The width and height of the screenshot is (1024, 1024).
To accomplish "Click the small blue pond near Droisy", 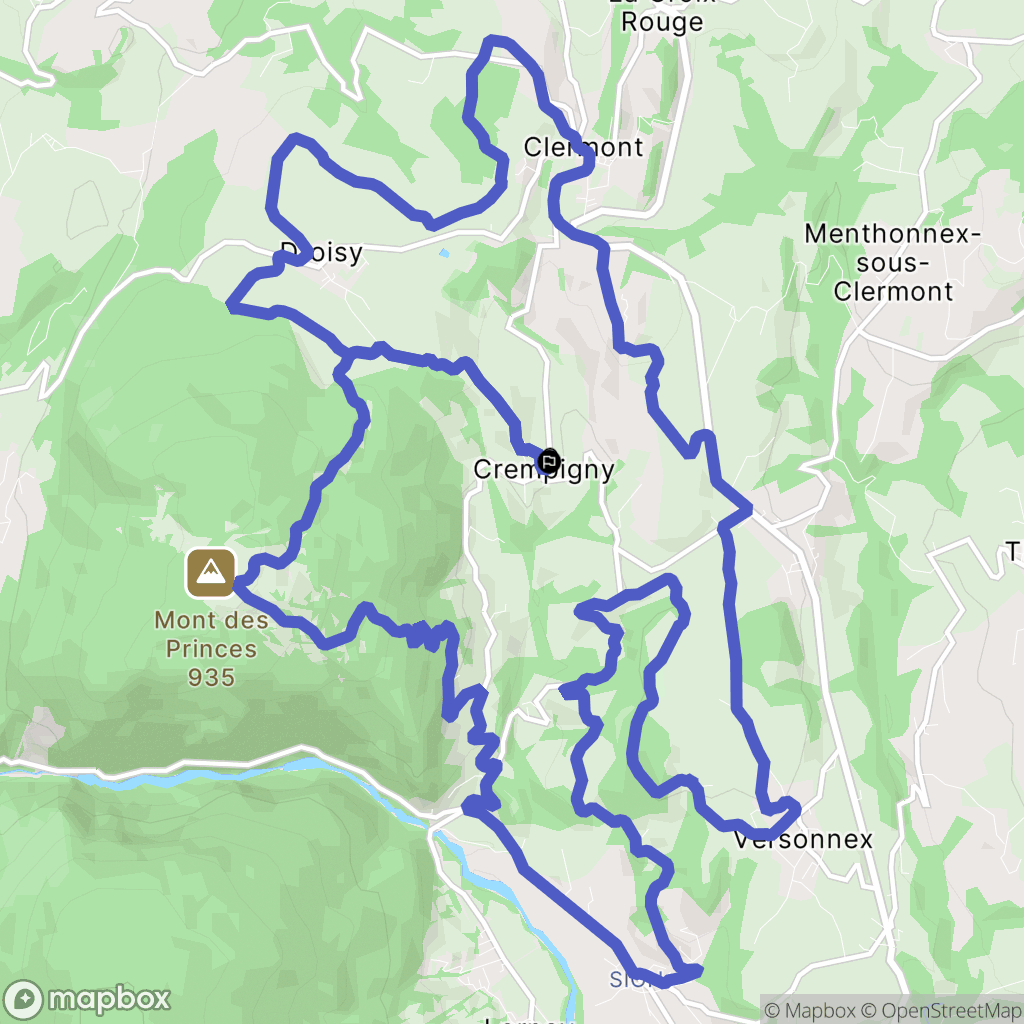I will 444,253.
